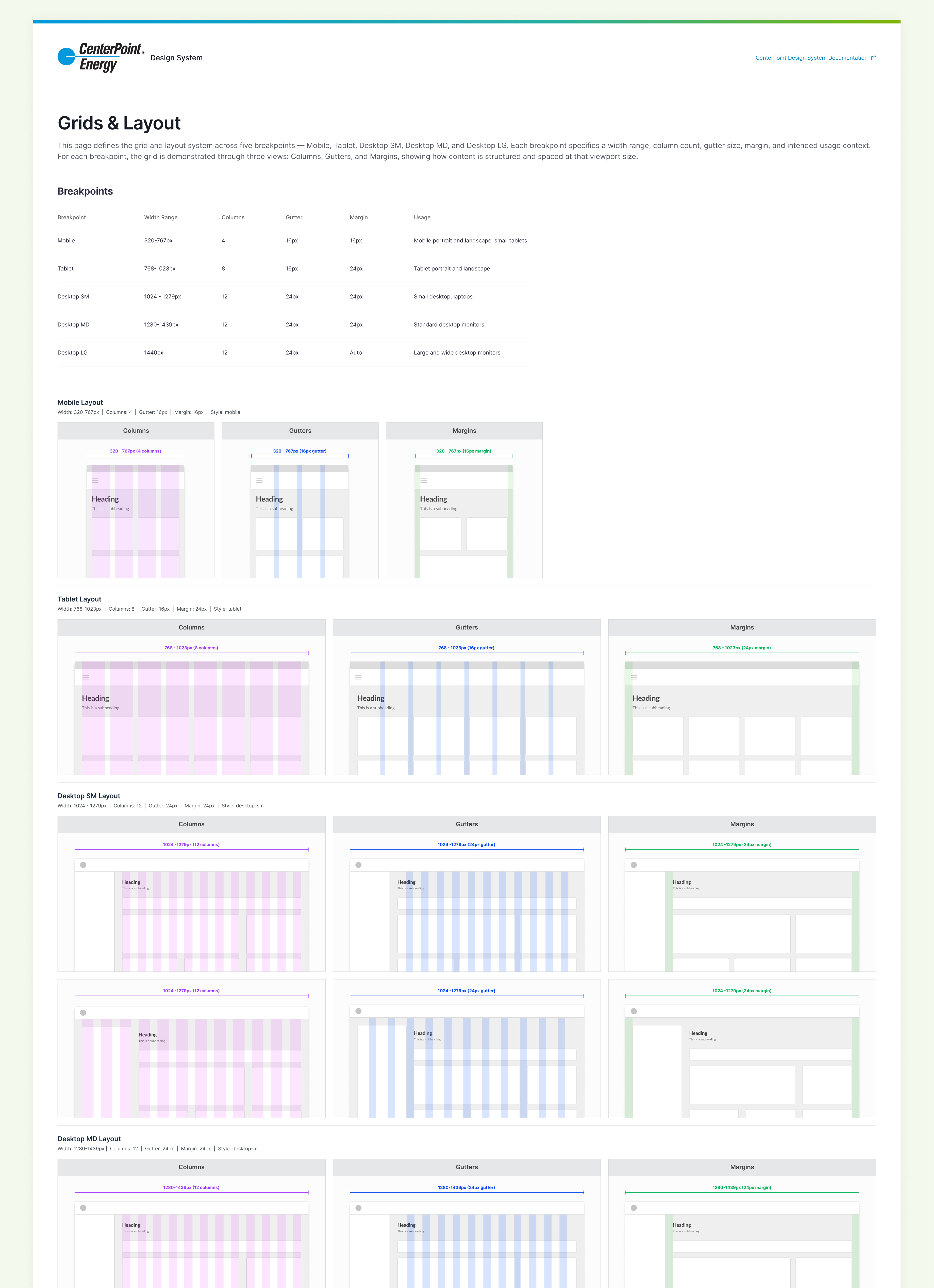Click 'Standard desktop monitors' usage text

[x=449, y=325]
